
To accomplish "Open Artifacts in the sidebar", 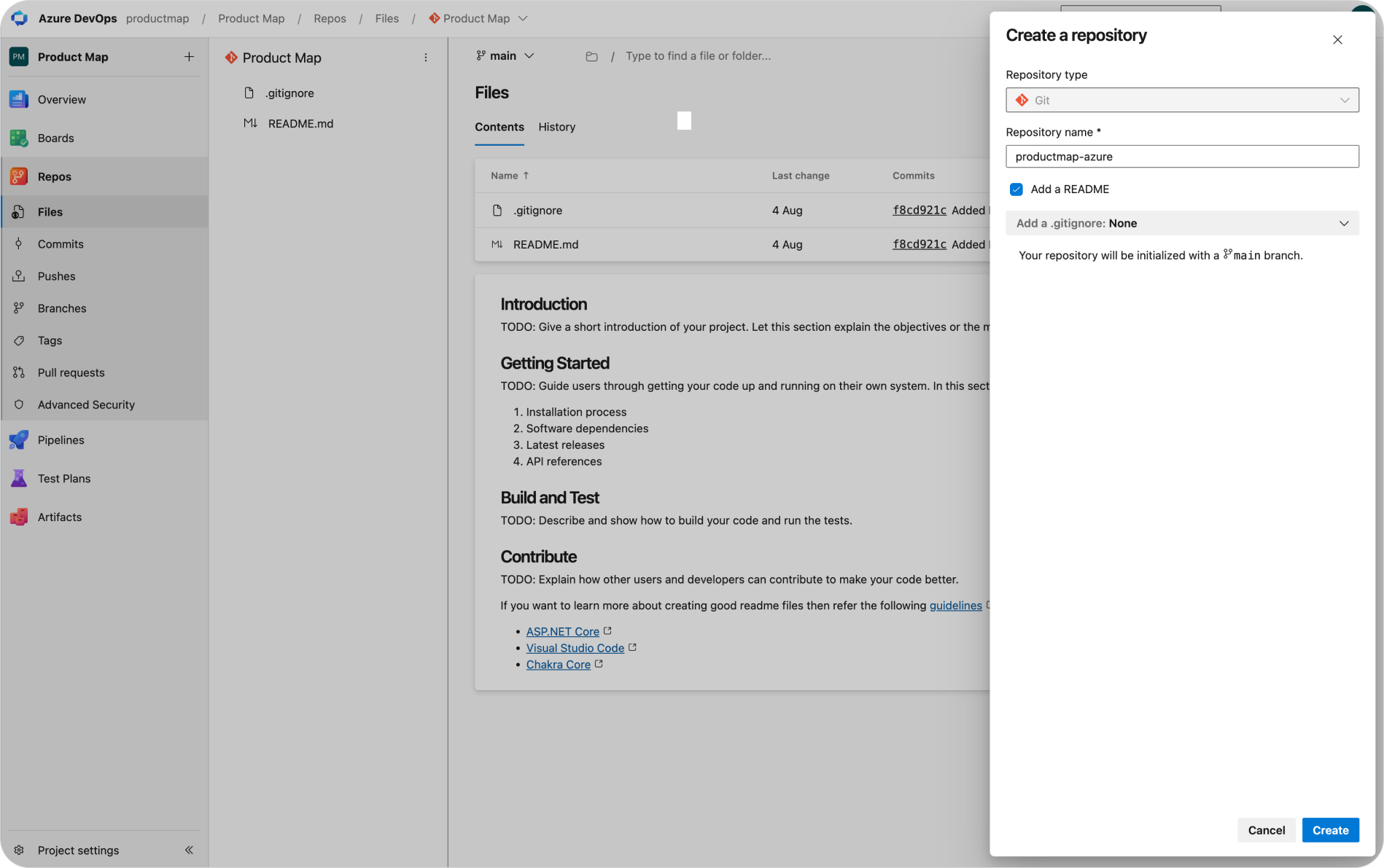I will point(60,517).
